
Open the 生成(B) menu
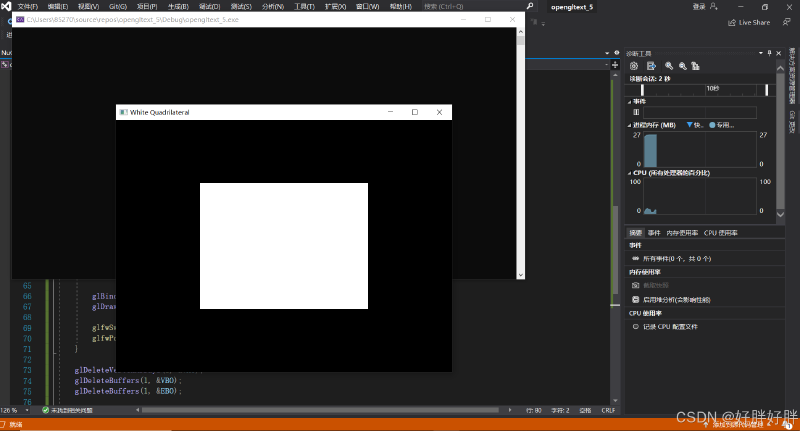pyautogui.click(x=178, y=7)
